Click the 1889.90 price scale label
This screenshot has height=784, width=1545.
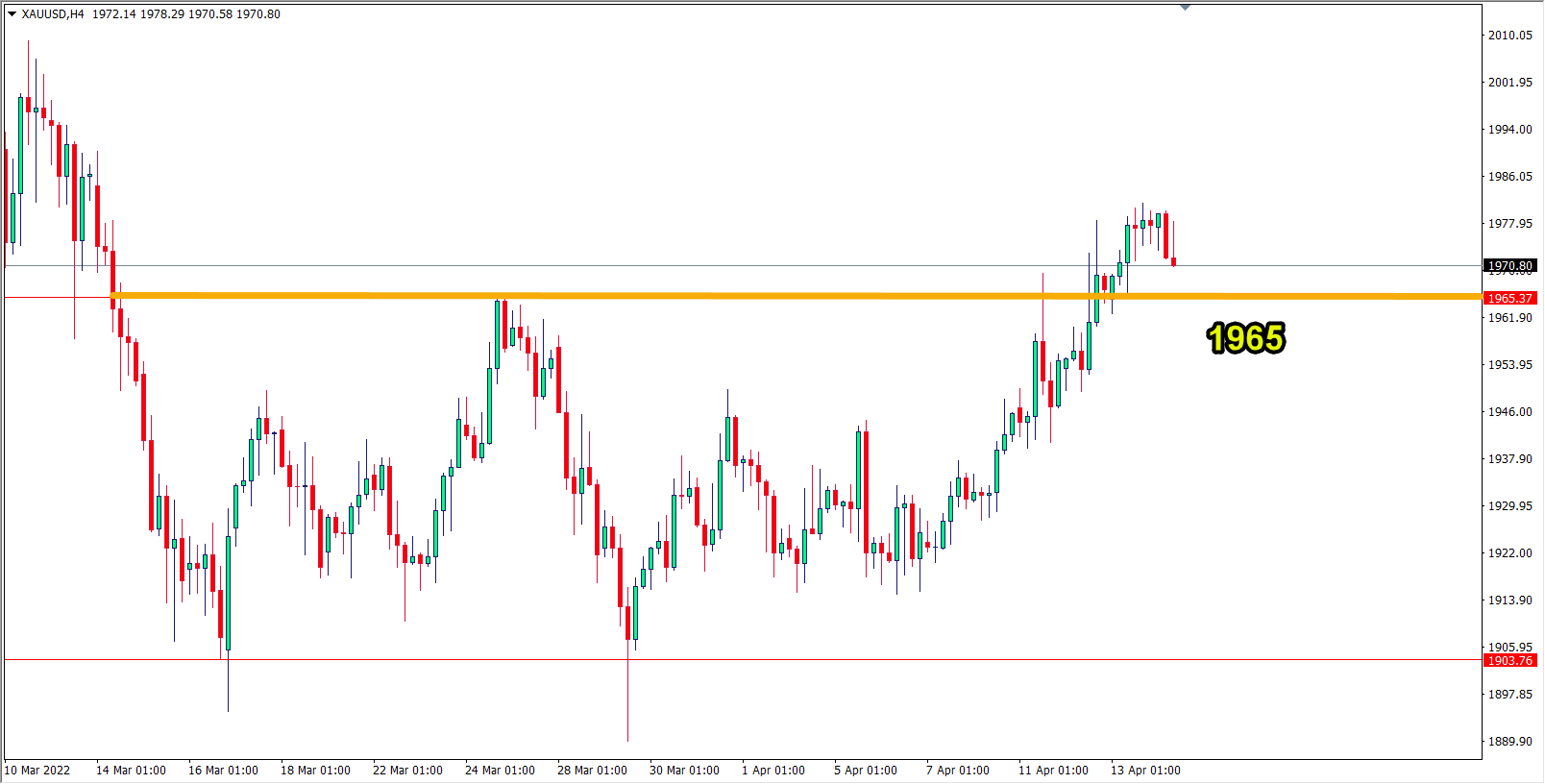(x=1509, y=742)
